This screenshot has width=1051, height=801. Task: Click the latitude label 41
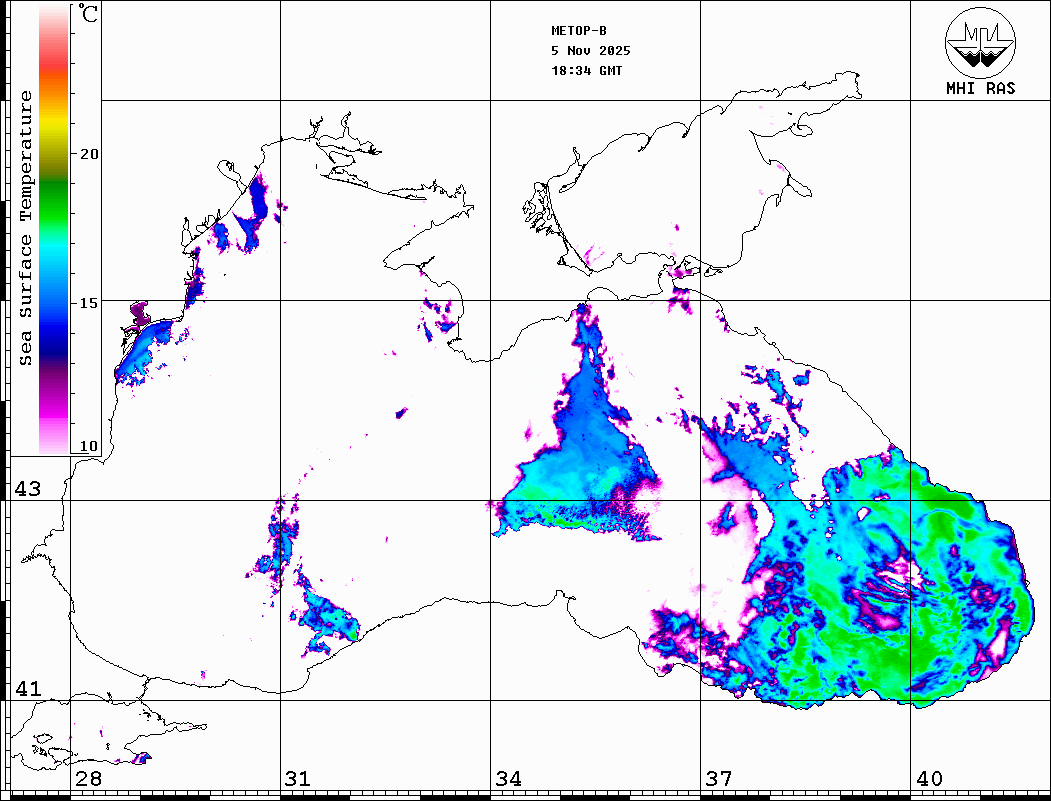tap(26, 689)
